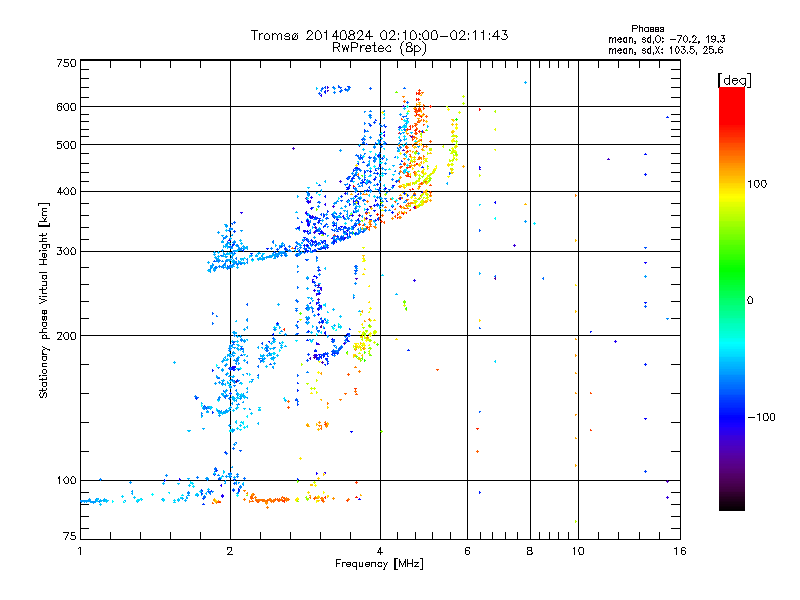Click the x-axis tick label '16'
The height and width of the screenshot is (600, 800).
tap(680, 551)
